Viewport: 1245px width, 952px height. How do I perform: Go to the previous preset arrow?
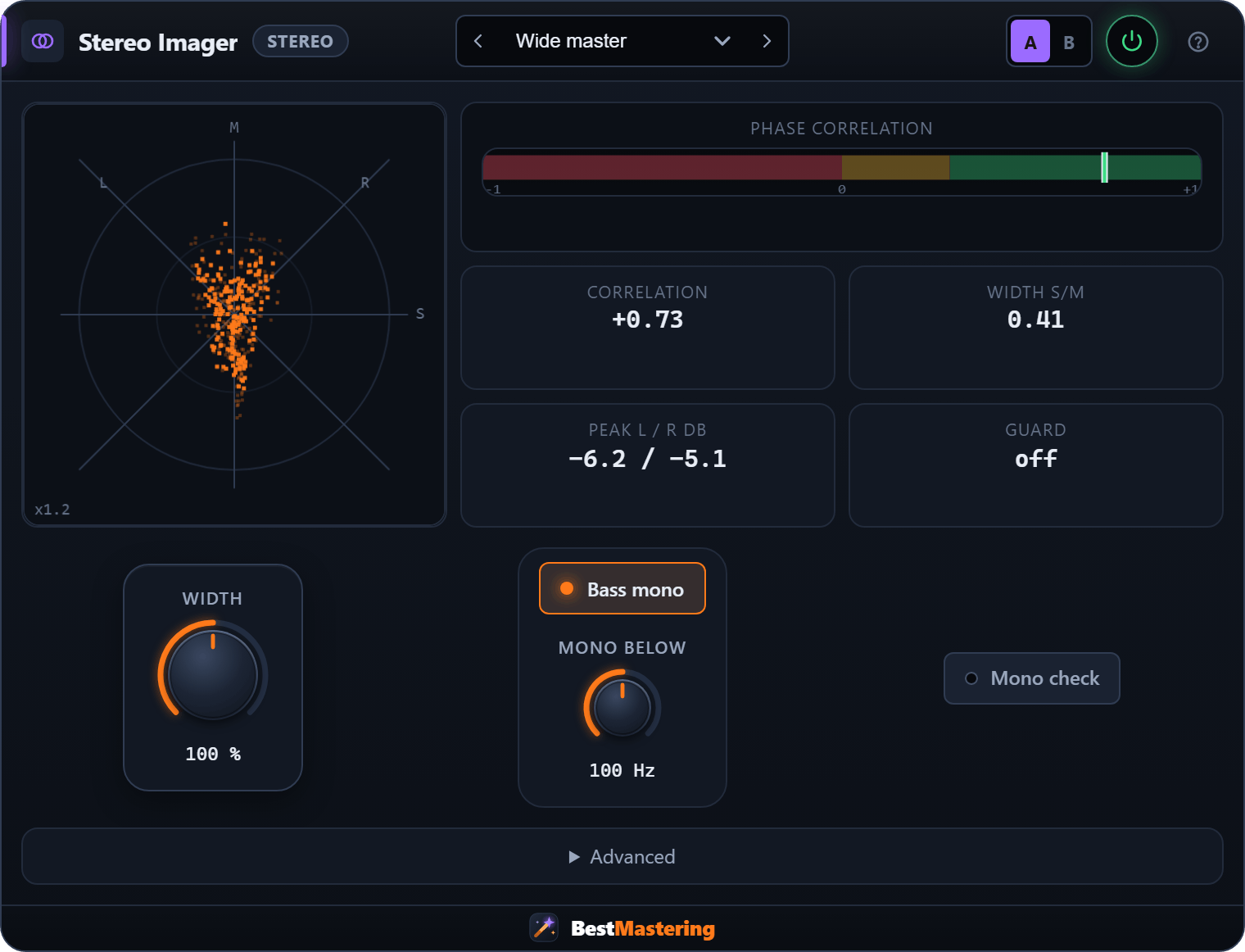478,41
